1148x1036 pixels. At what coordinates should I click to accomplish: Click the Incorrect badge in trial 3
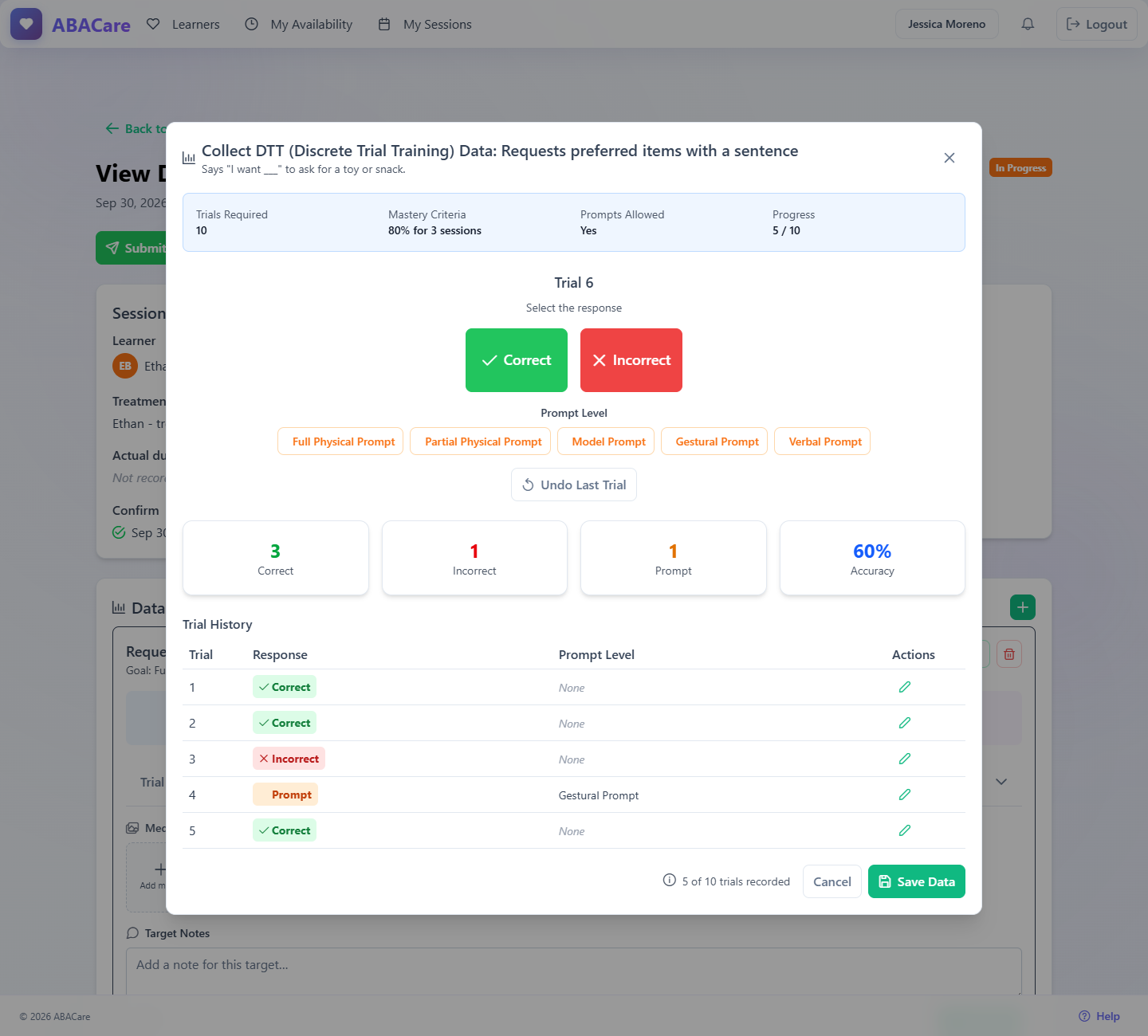click(289, 759)
